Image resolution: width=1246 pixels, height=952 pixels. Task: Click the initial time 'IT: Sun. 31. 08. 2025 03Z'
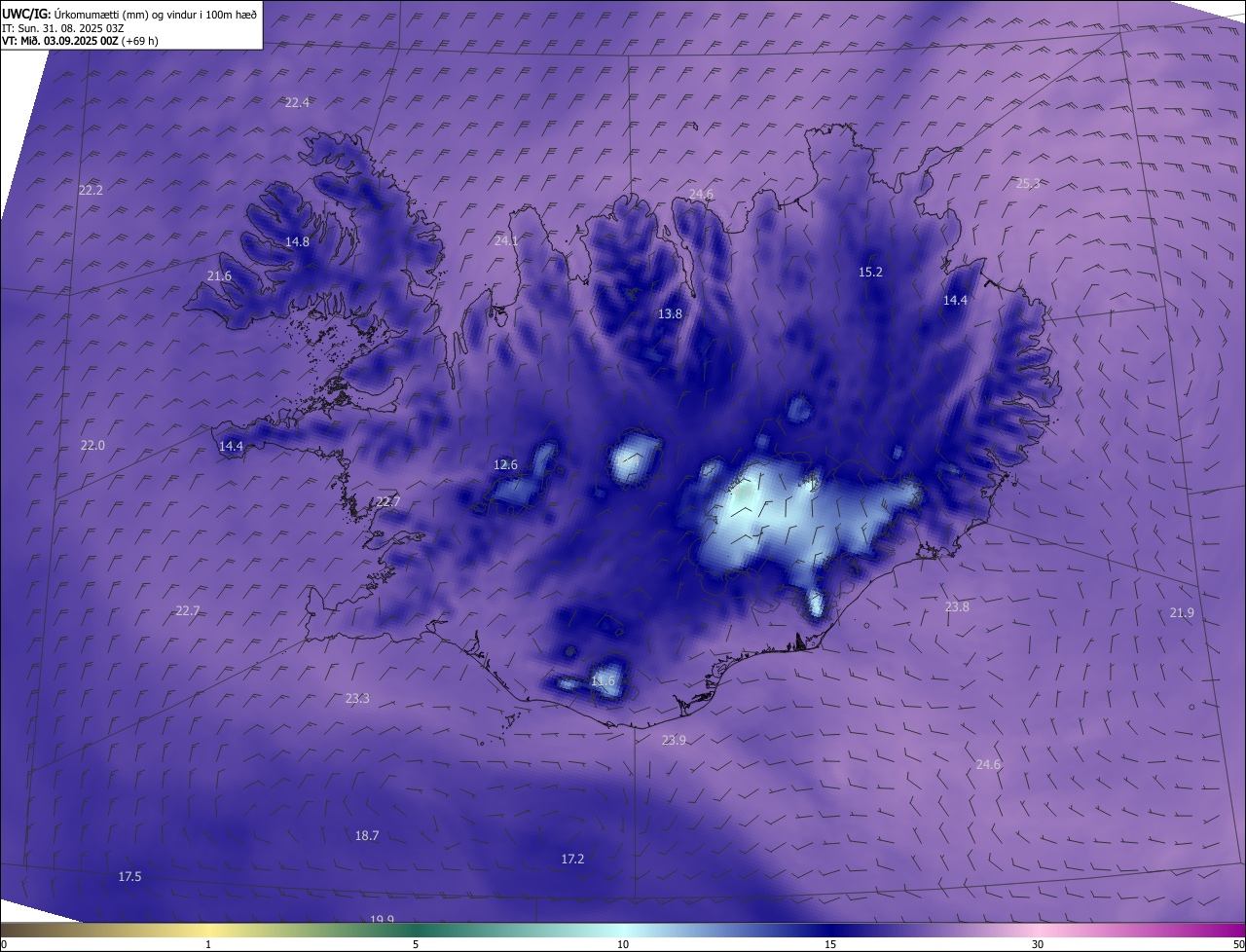(62, 28)
